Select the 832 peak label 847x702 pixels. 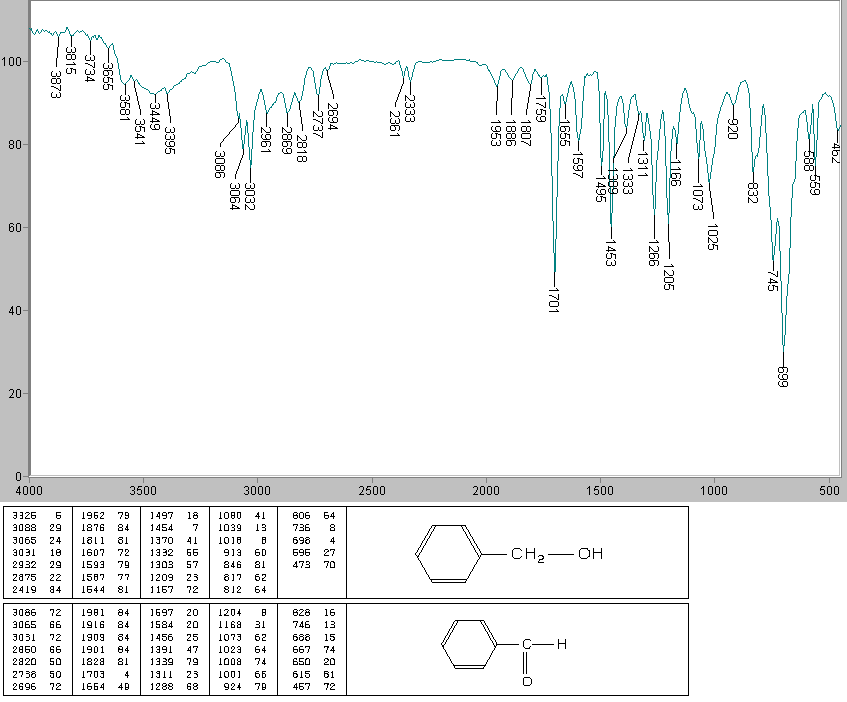tap(753, 192)
